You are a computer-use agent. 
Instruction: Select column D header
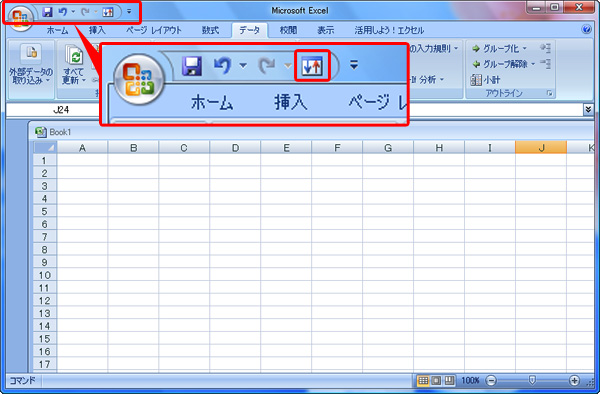tap(235, 148)
